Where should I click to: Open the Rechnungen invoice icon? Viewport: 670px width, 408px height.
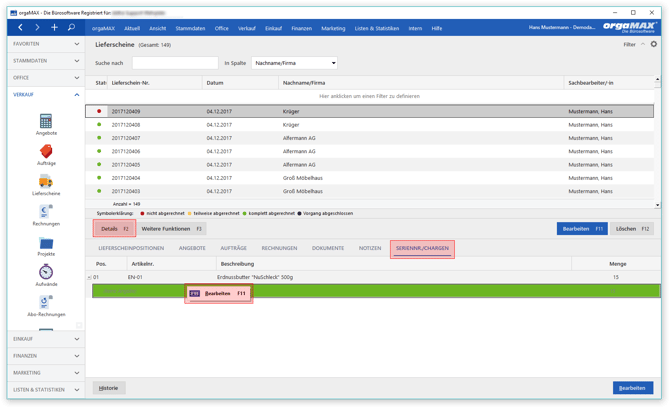coord(46,211)
